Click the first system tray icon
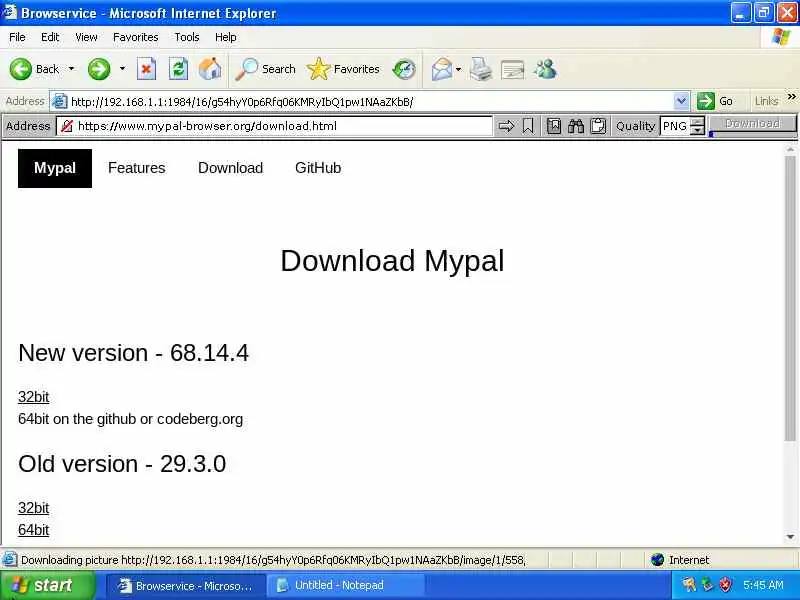 689,585
